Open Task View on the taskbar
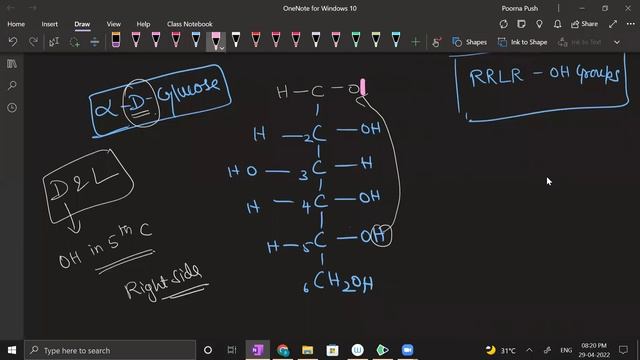The image size is (640, 360). click(232, 350)
